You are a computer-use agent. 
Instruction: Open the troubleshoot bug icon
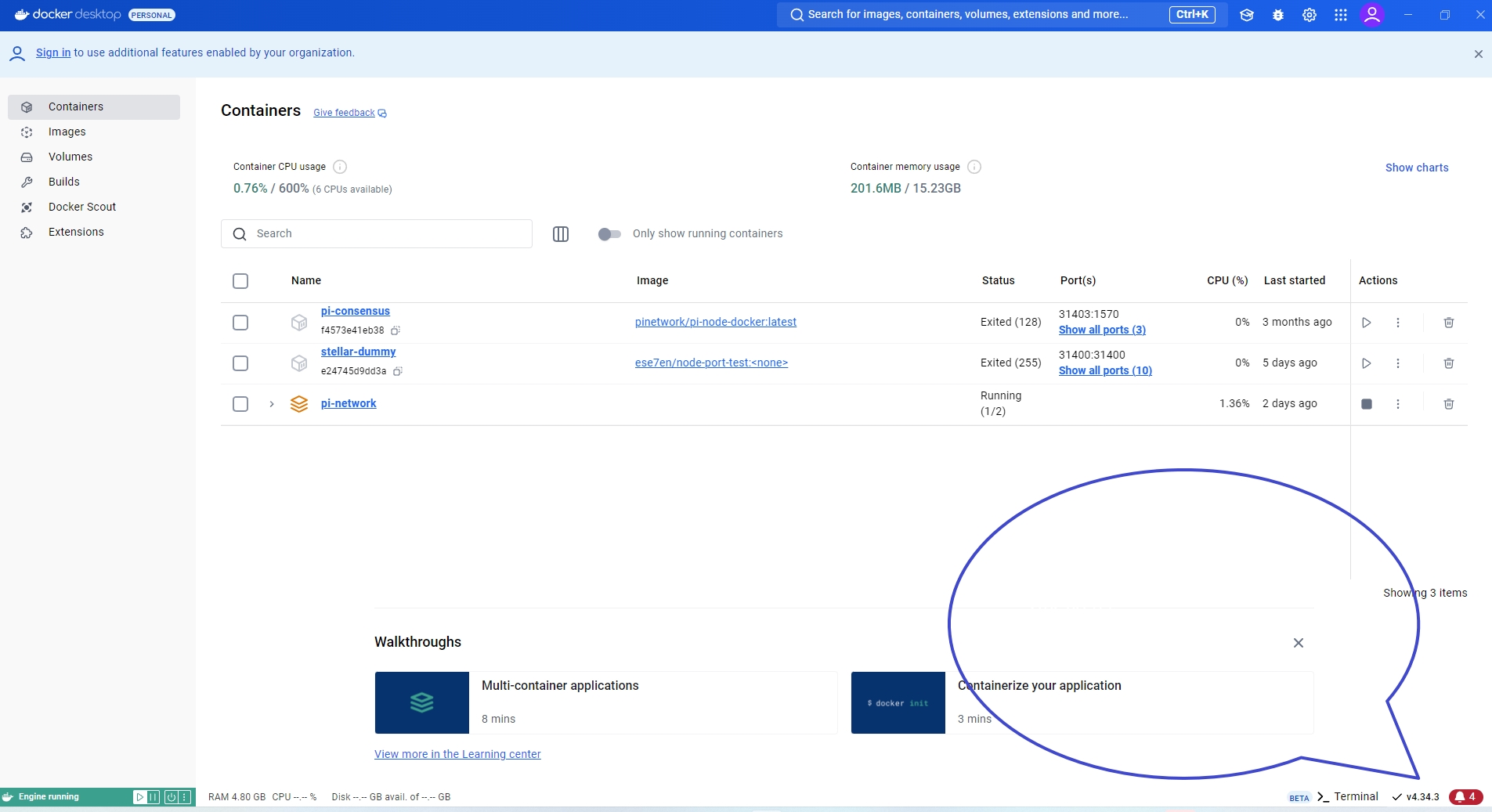pos(1278,15)
